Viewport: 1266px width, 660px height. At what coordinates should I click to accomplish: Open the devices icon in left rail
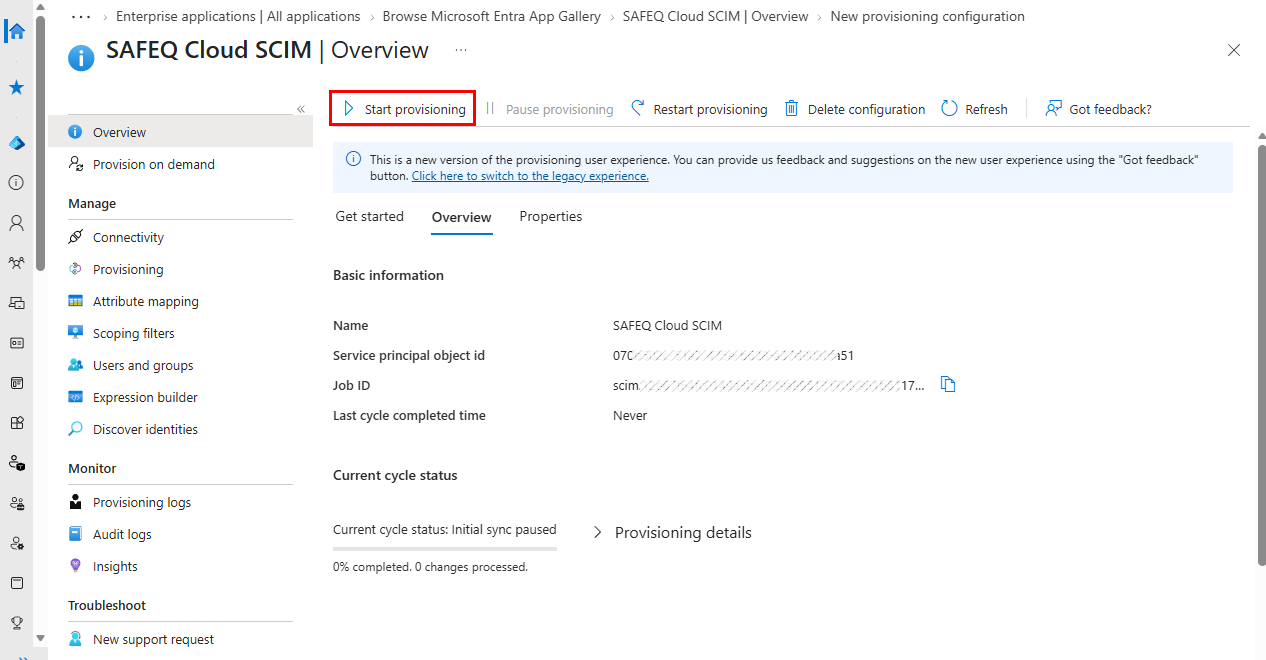[x=16, y=302]
